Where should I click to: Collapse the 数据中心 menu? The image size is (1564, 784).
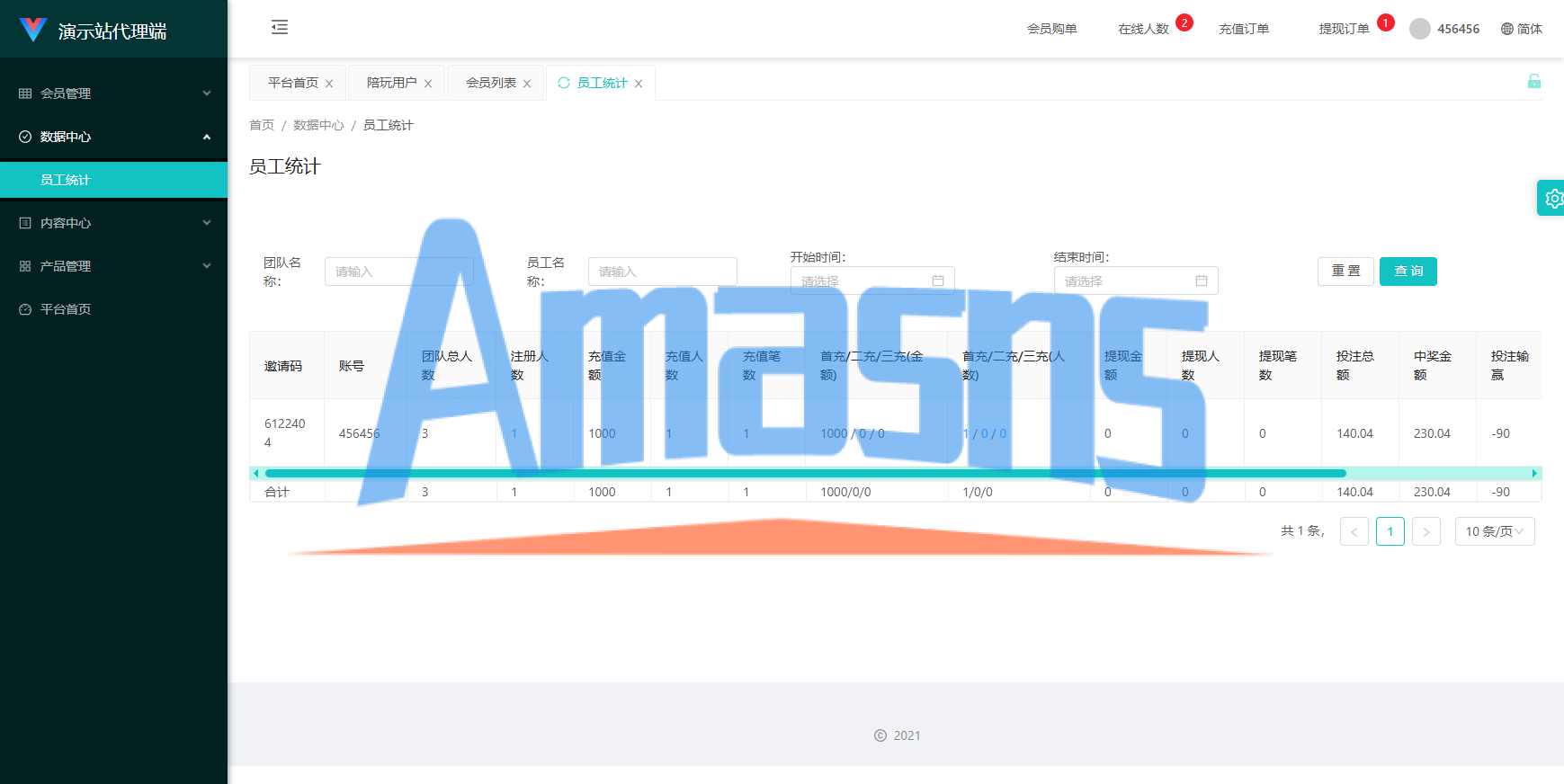[114, 137]
